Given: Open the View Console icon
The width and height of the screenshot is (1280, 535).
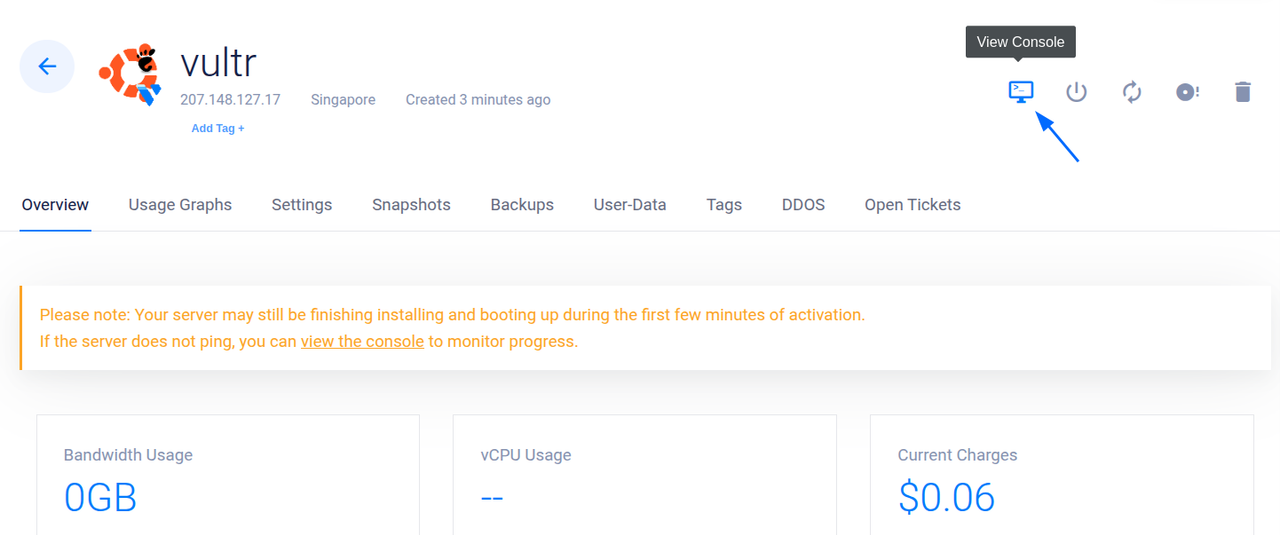Looking at the screenshot, I should click(x=1020, y=92).
